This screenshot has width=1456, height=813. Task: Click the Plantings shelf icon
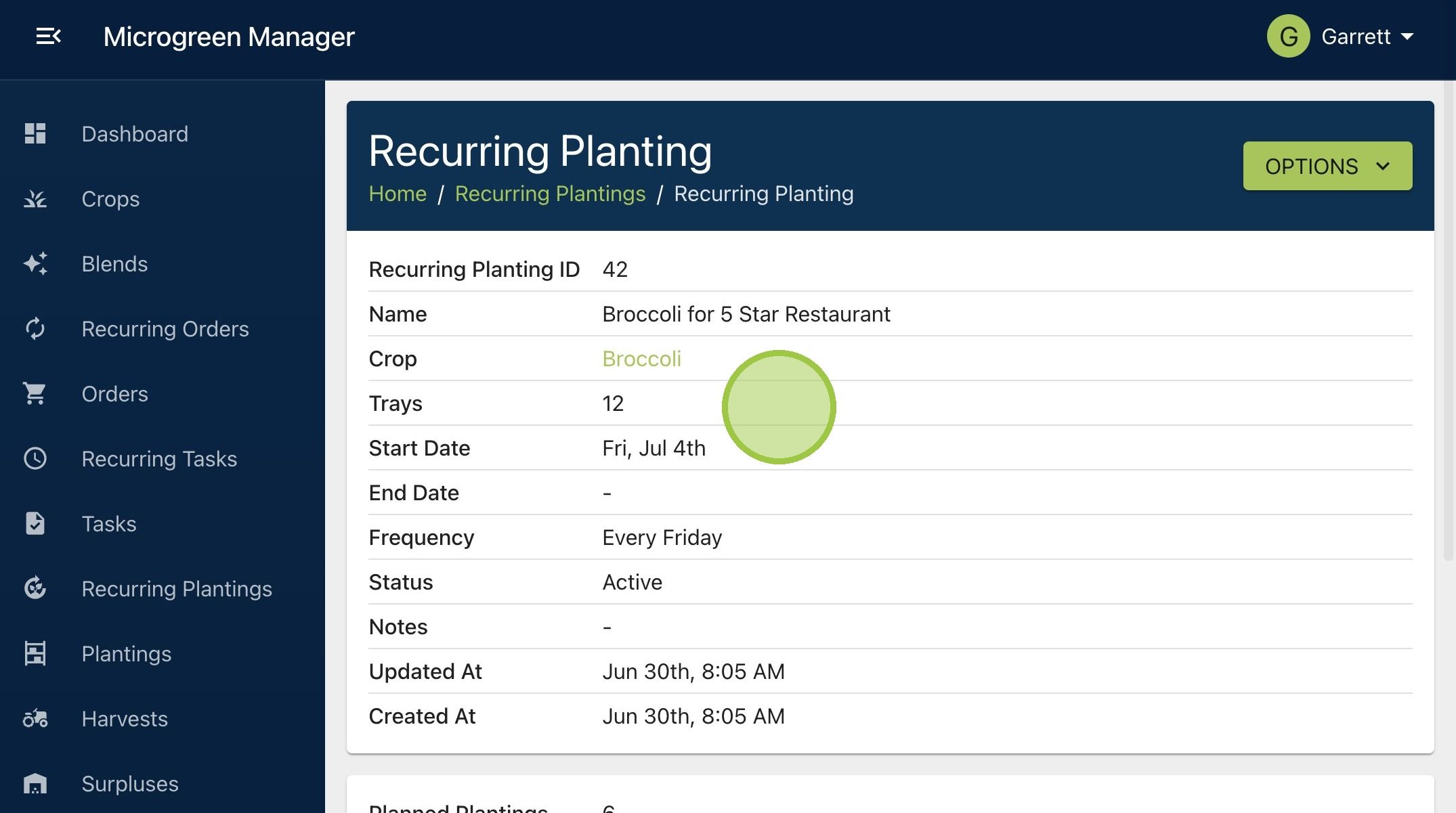point(35,653)
